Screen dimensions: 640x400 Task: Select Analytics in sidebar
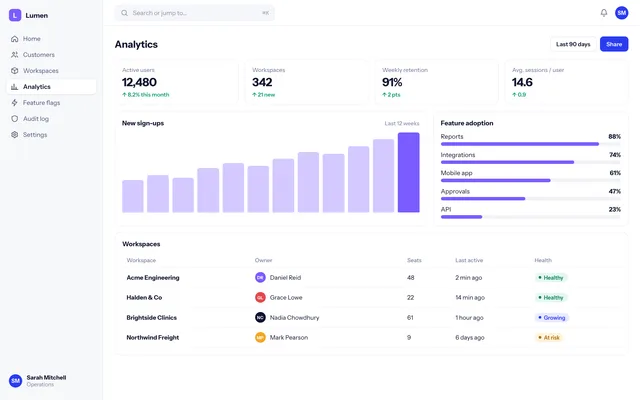pos(51,87)
